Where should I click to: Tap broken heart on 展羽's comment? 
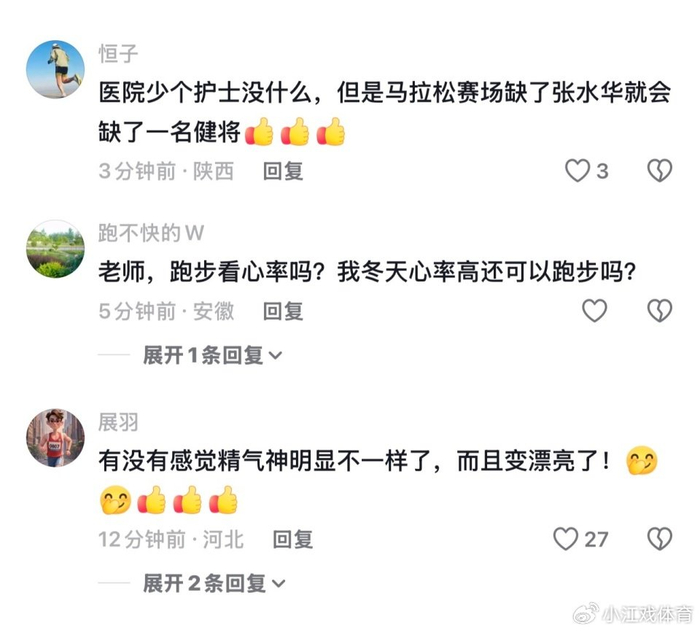click(x=659, y=539)
